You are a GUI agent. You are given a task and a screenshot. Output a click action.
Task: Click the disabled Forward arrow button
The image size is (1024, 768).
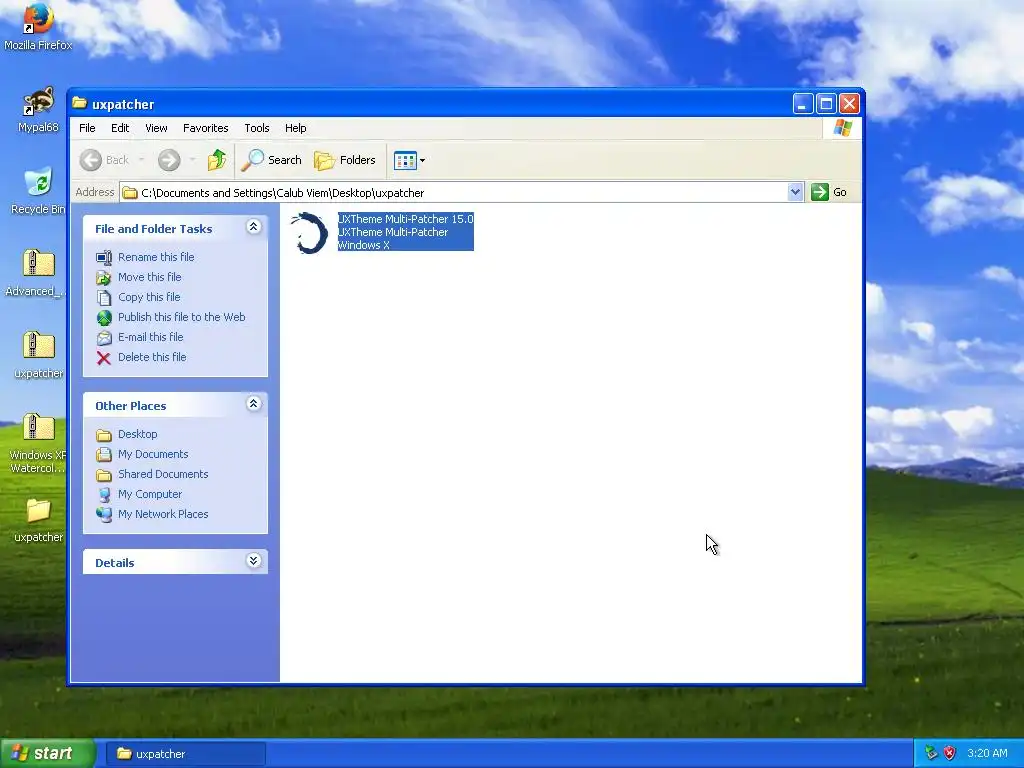[168, 160]
